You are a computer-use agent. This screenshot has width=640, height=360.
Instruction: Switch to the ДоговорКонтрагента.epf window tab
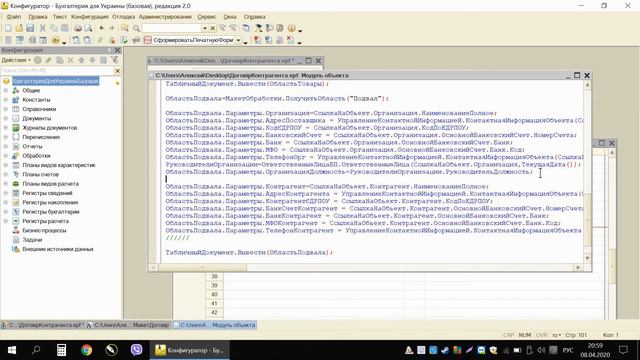click(43, 325)
